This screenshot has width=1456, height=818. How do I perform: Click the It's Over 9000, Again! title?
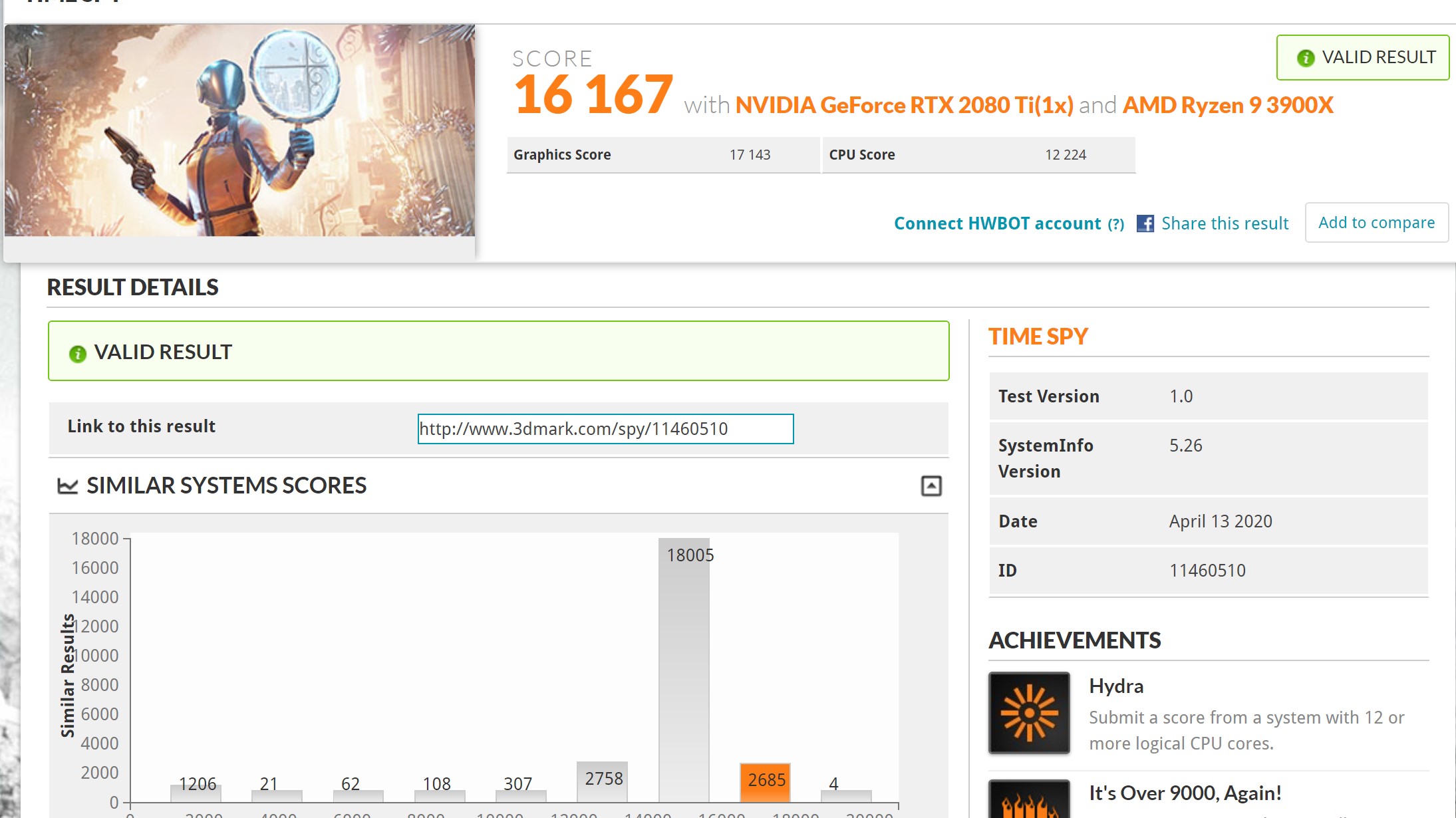click(1185, 793)
